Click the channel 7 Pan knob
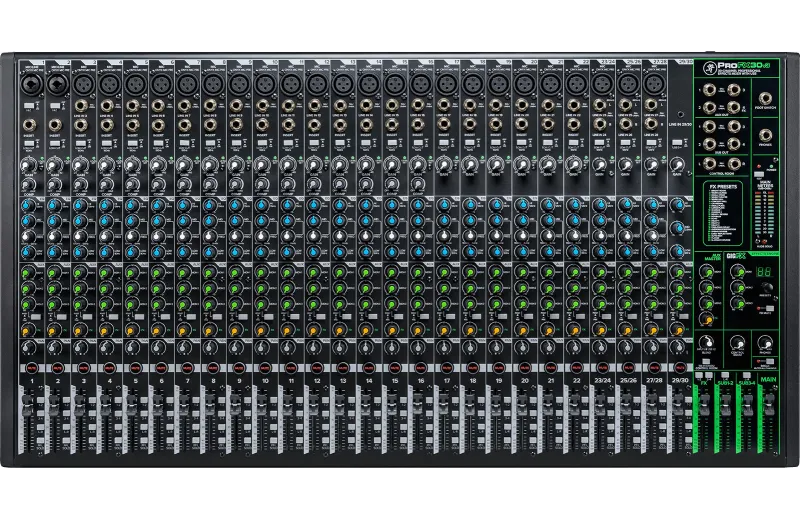The image size is (800, 520). coord(185,349)
